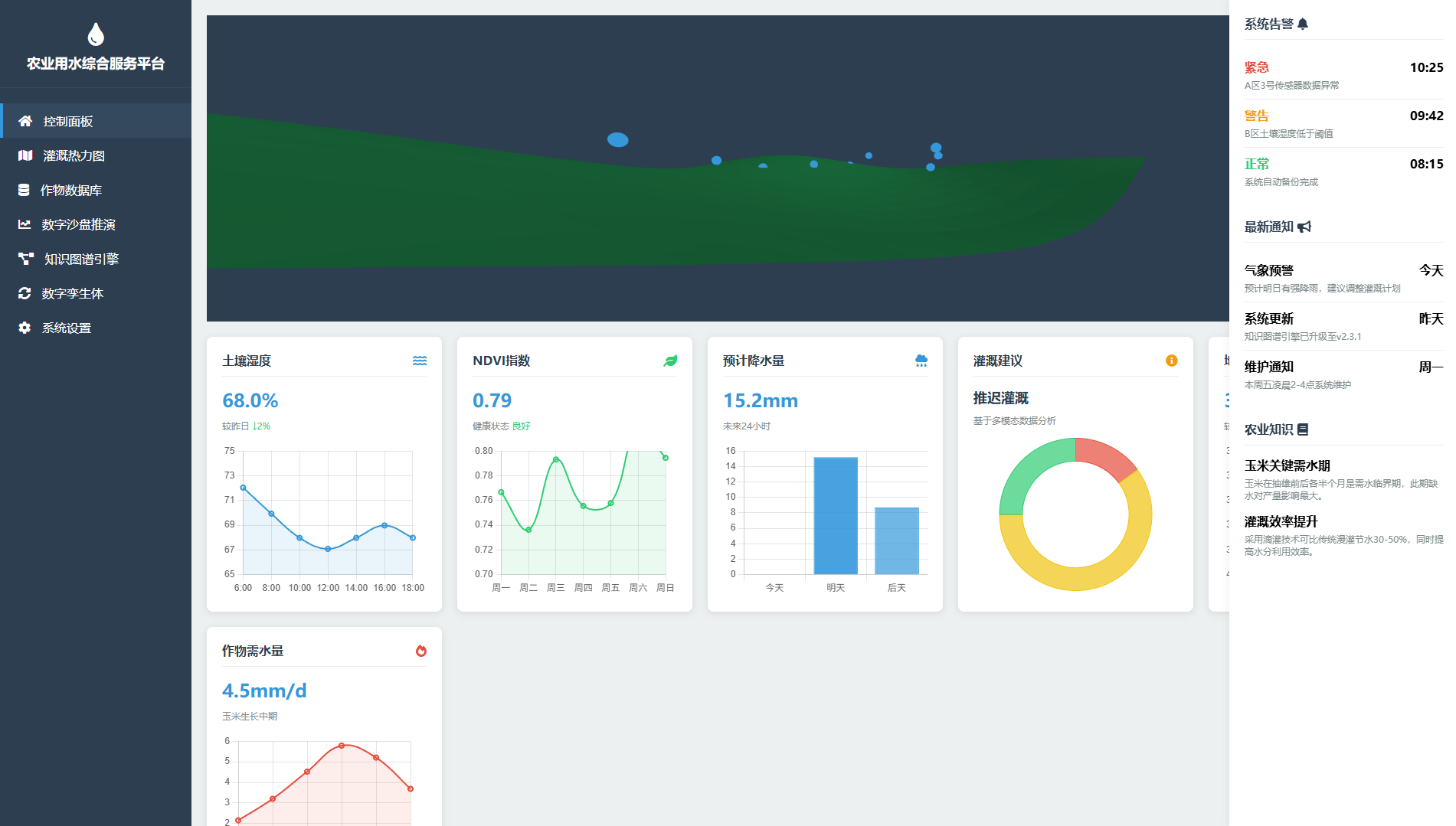Click the 系统设置 gear icon
Viewport: 1456px width, 826px height.
(25, 328)
